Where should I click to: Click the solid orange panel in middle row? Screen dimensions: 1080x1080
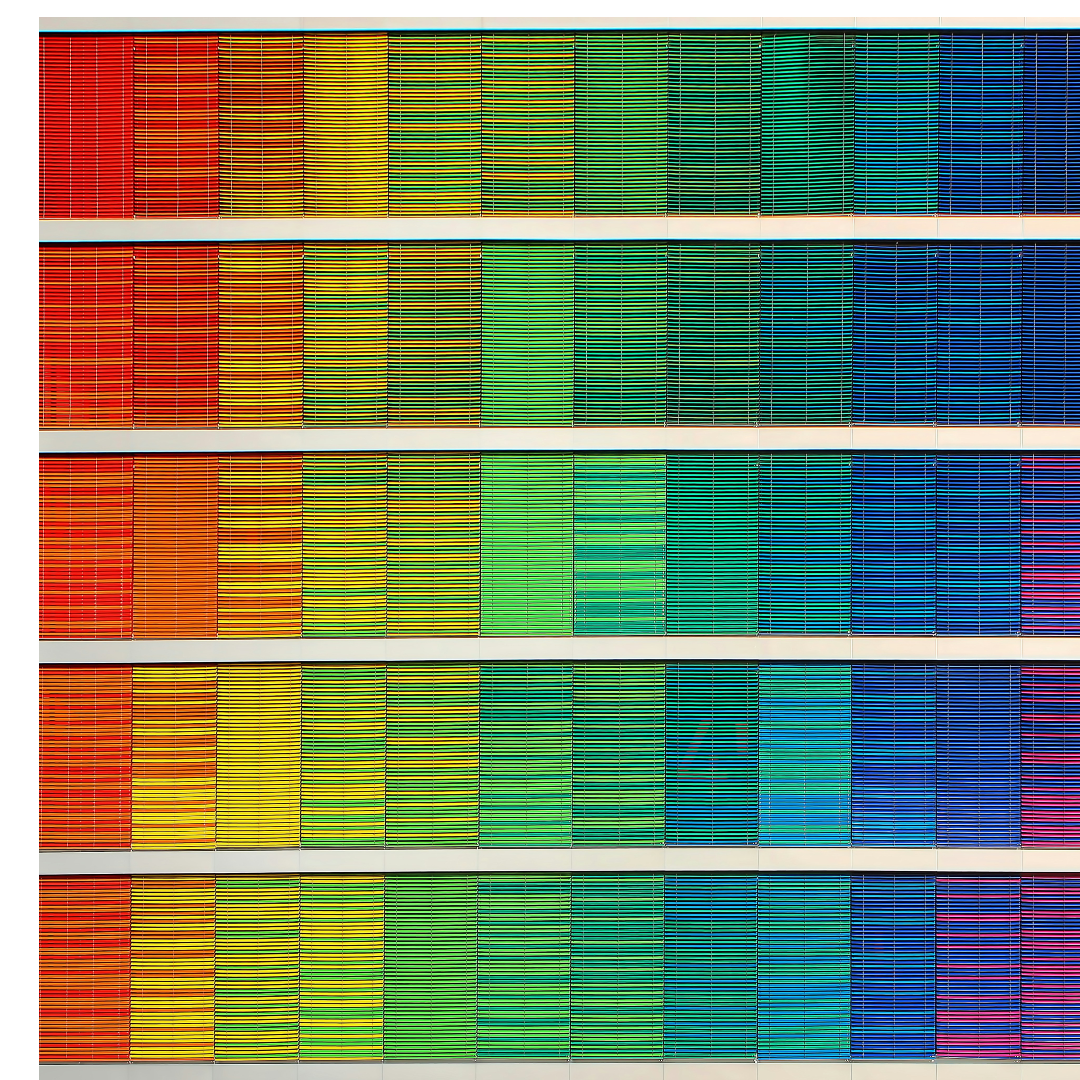click(175, 546)
